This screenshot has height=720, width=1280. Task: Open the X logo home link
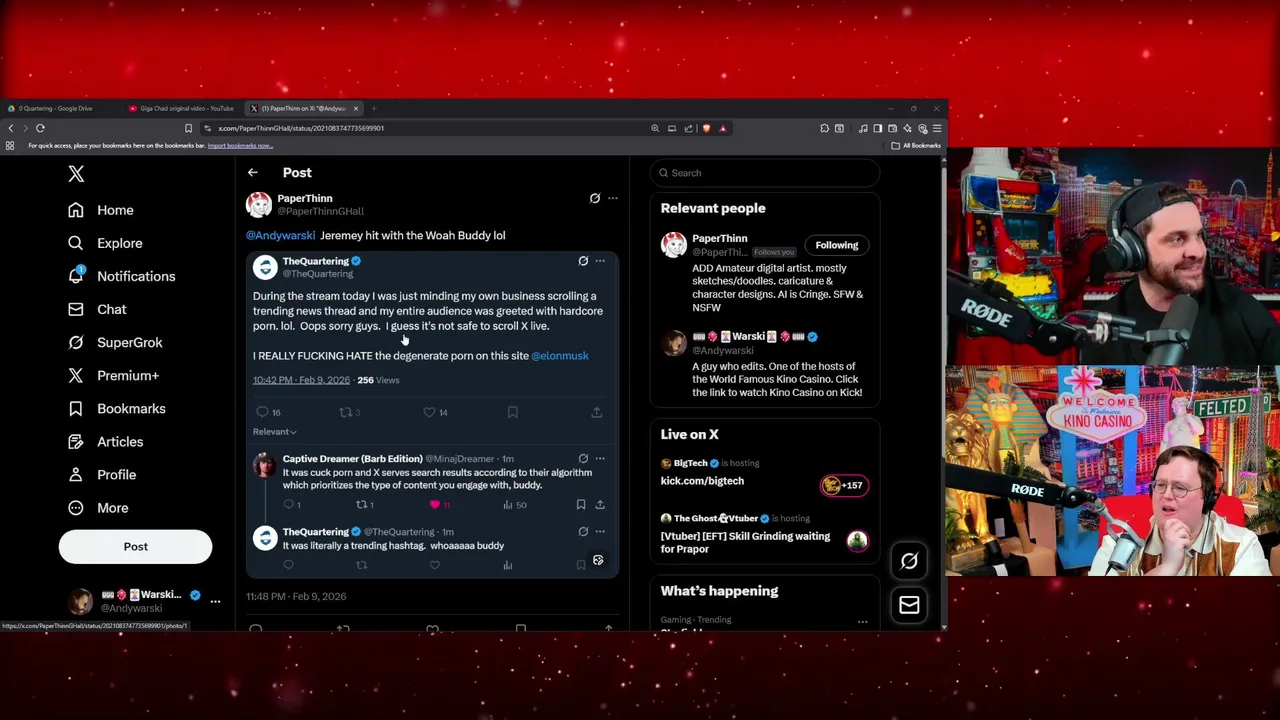[x=76, y=174]
